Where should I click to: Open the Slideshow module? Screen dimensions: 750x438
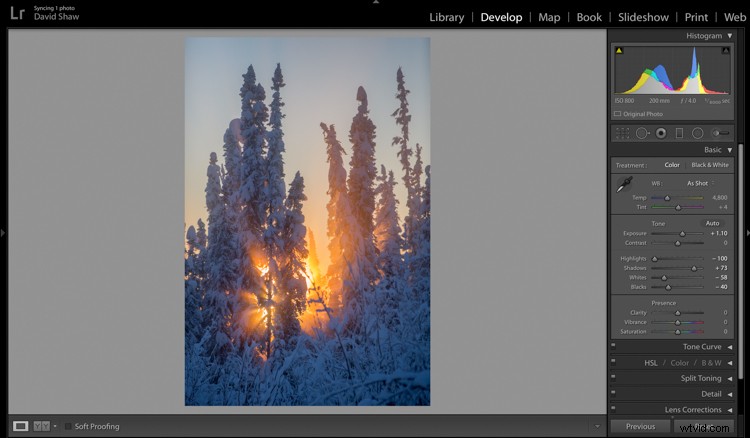click(x=643, y=17)
